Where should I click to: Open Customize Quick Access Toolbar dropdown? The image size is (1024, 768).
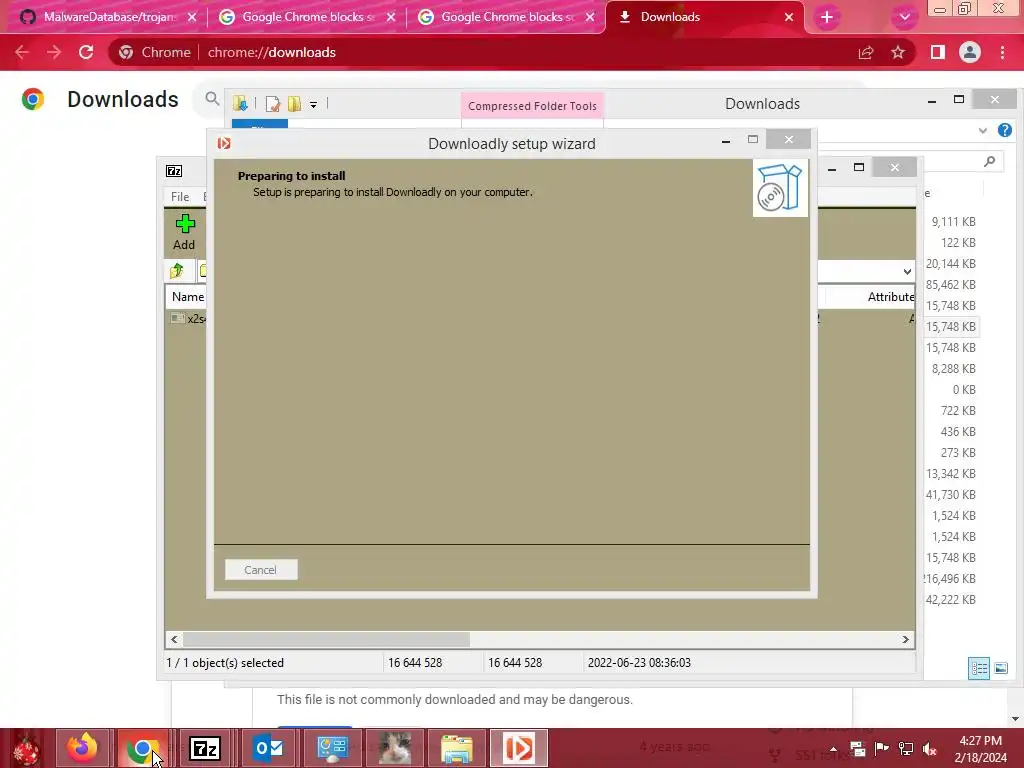click(313, 104)
